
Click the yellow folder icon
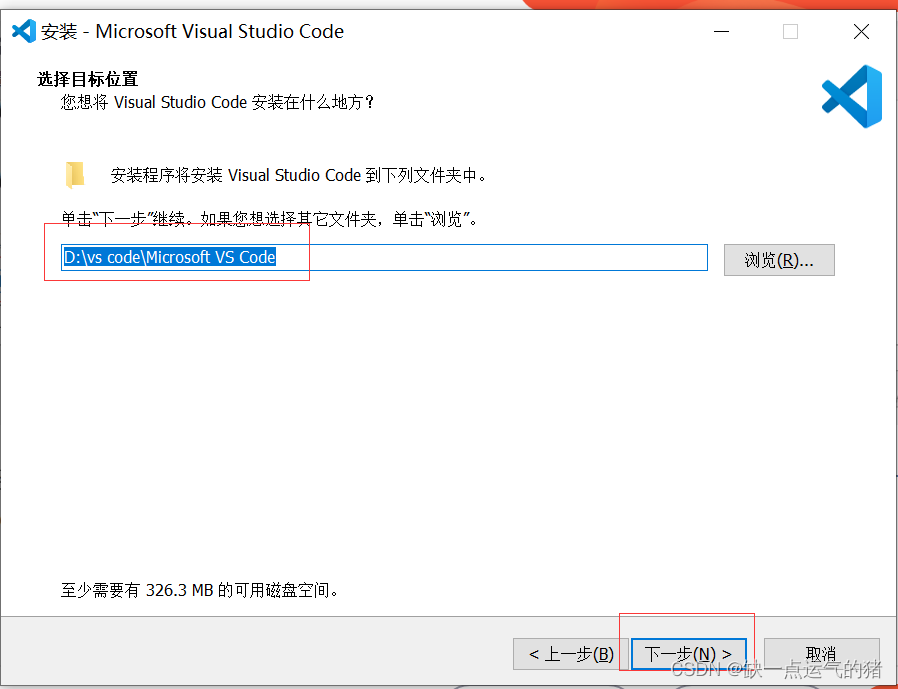[x=74, y=175]
